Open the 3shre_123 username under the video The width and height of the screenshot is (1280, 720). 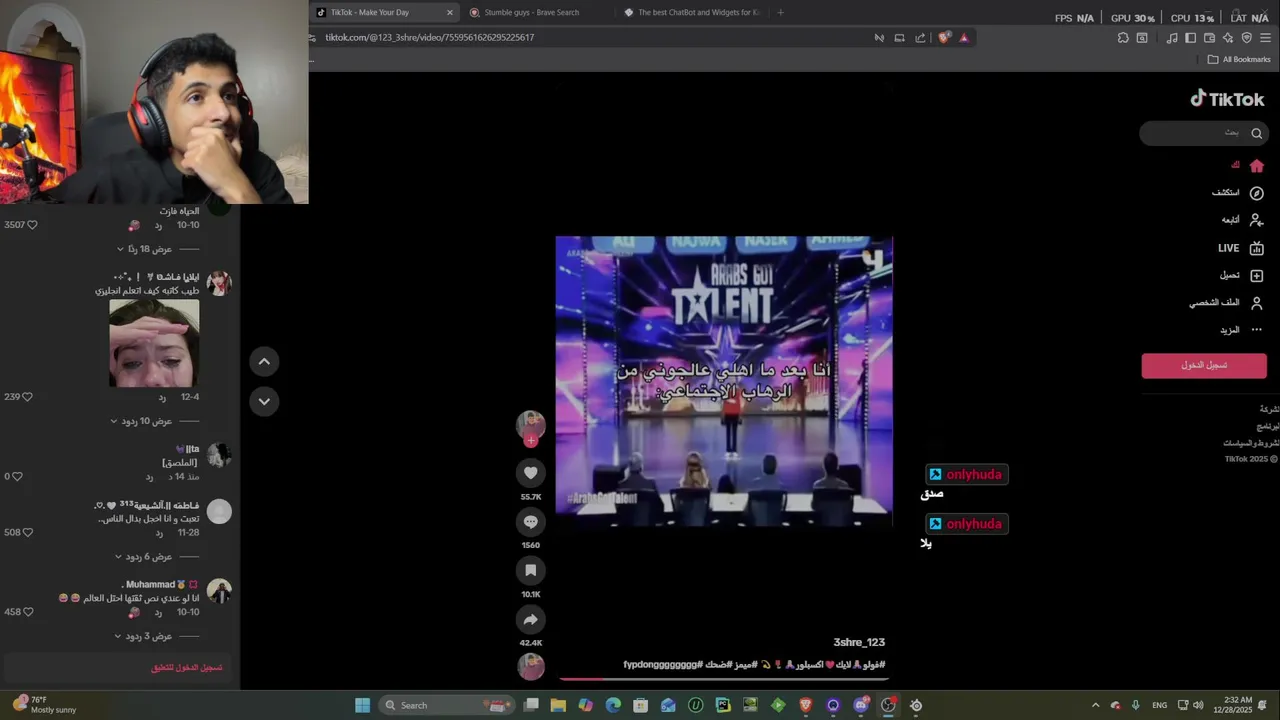point(859,642)
